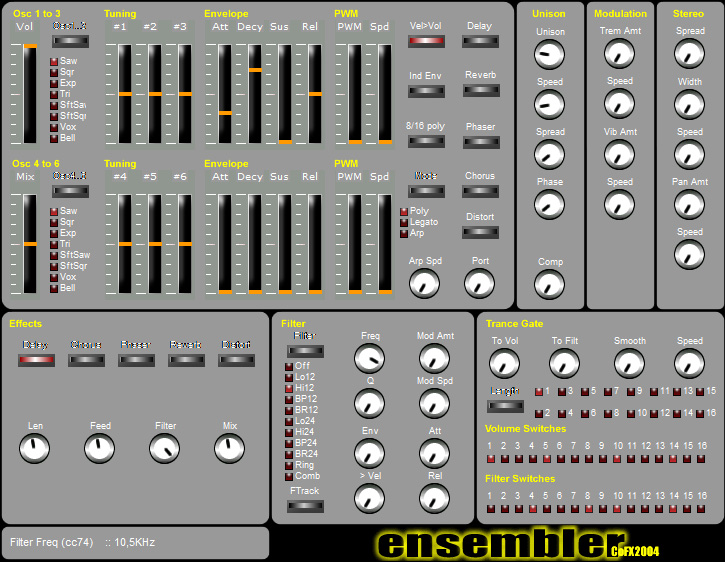Click the first Envelope Decy slider
The width and height of the screenshot is (725, 562).
(255, 94)
